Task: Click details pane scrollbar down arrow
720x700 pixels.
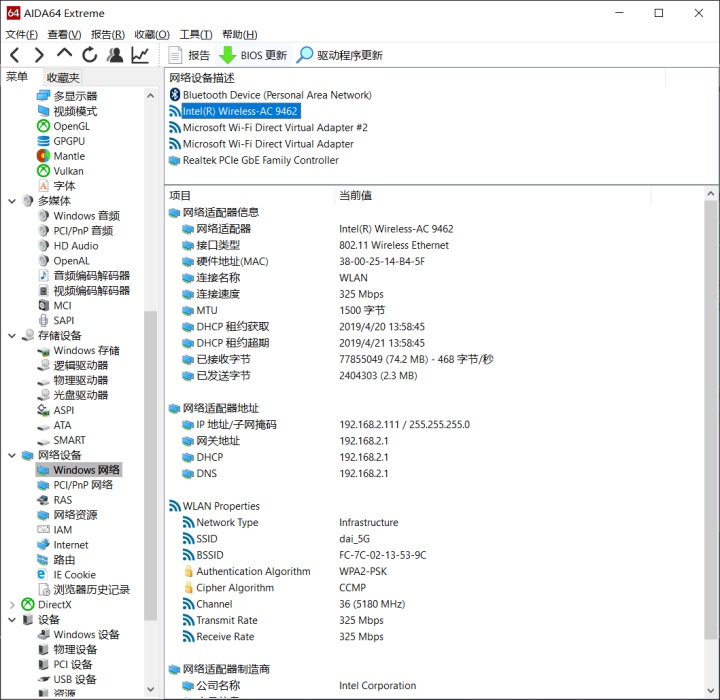Action: coord(711,690)
